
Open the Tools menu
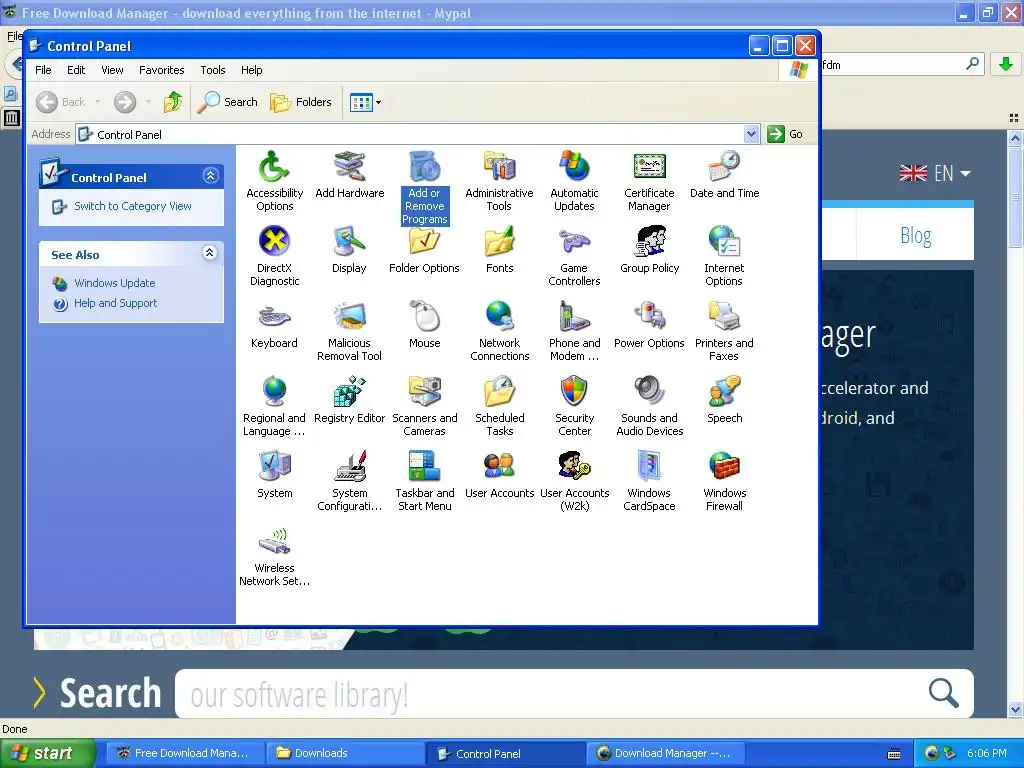(x=213, y=70)
